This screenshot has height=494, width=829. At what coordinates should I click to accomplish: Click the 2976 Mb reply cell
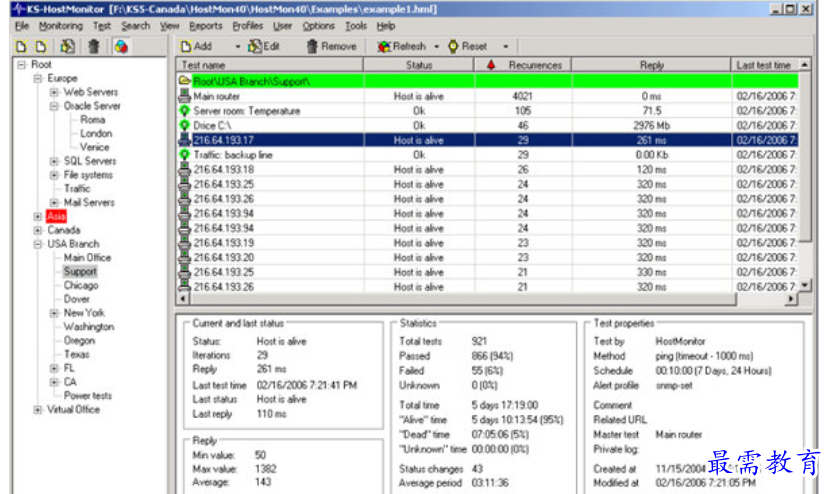tap(651, 125)
